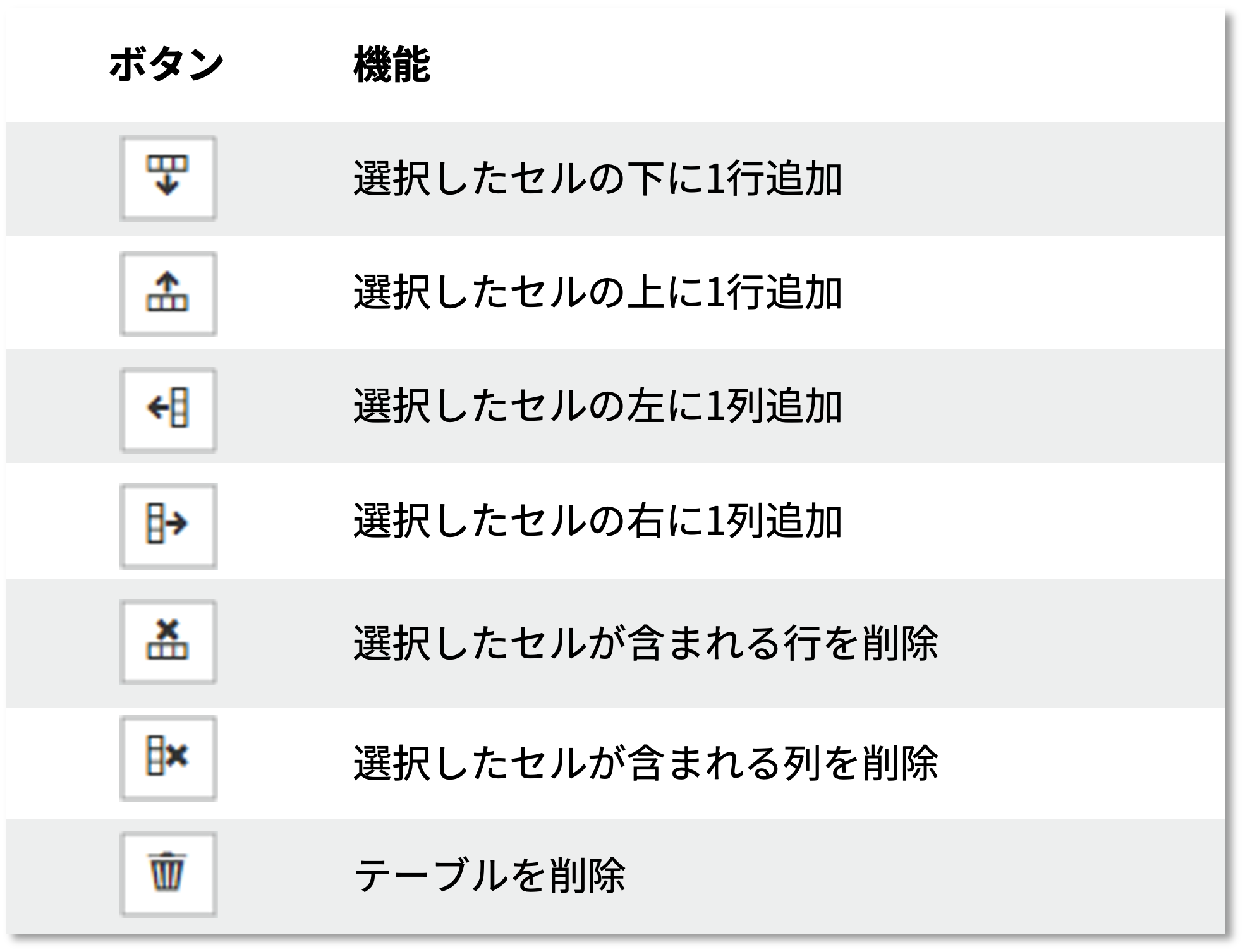Click the label 選択したセルが含まれる列を削除
Image resolution: width=1245 pixels, height=952 pixels.
tap(645, 762)
